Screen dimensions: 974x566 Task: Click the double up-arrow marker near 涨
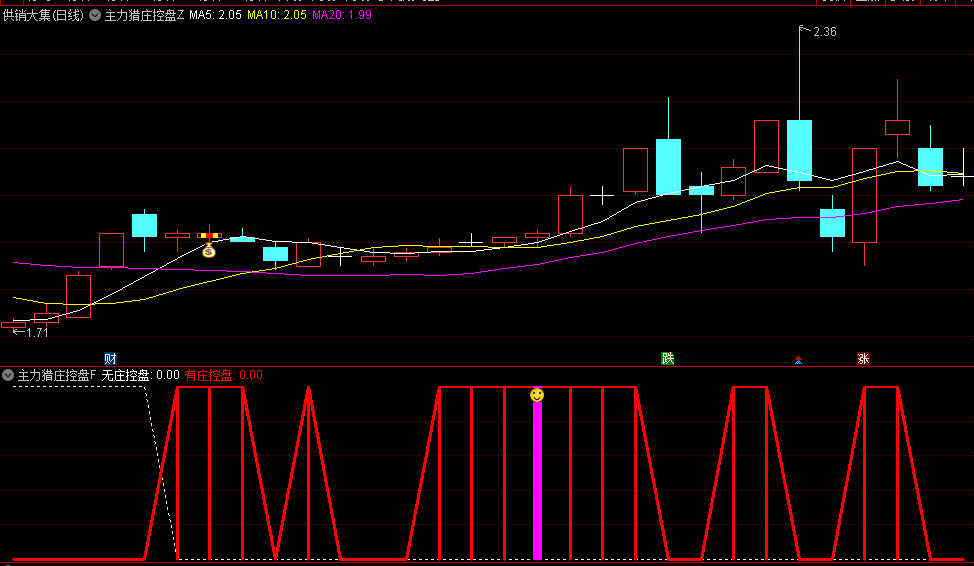(x=798, y=360)
